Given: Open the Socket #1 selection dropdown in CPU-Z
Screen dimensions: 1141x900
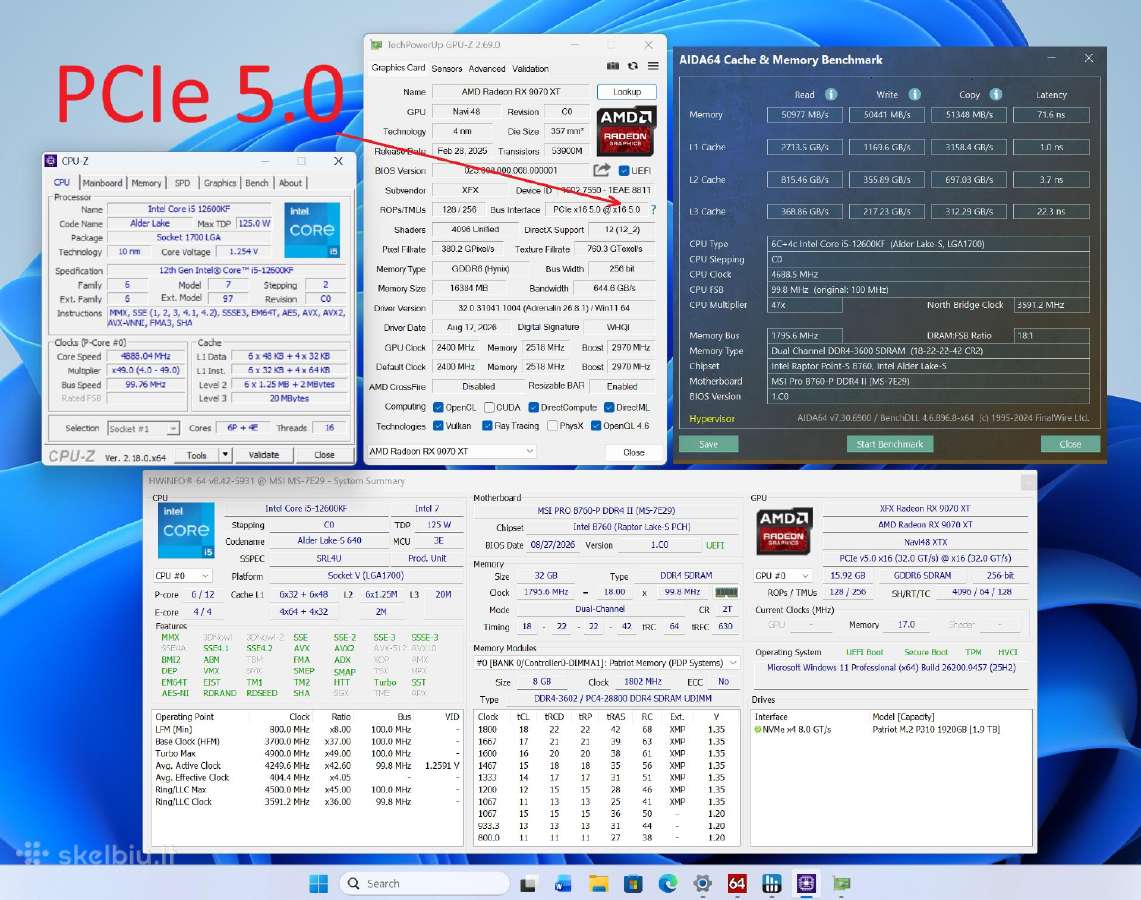Looking at the screenshot, I should (x=143, y=429).
